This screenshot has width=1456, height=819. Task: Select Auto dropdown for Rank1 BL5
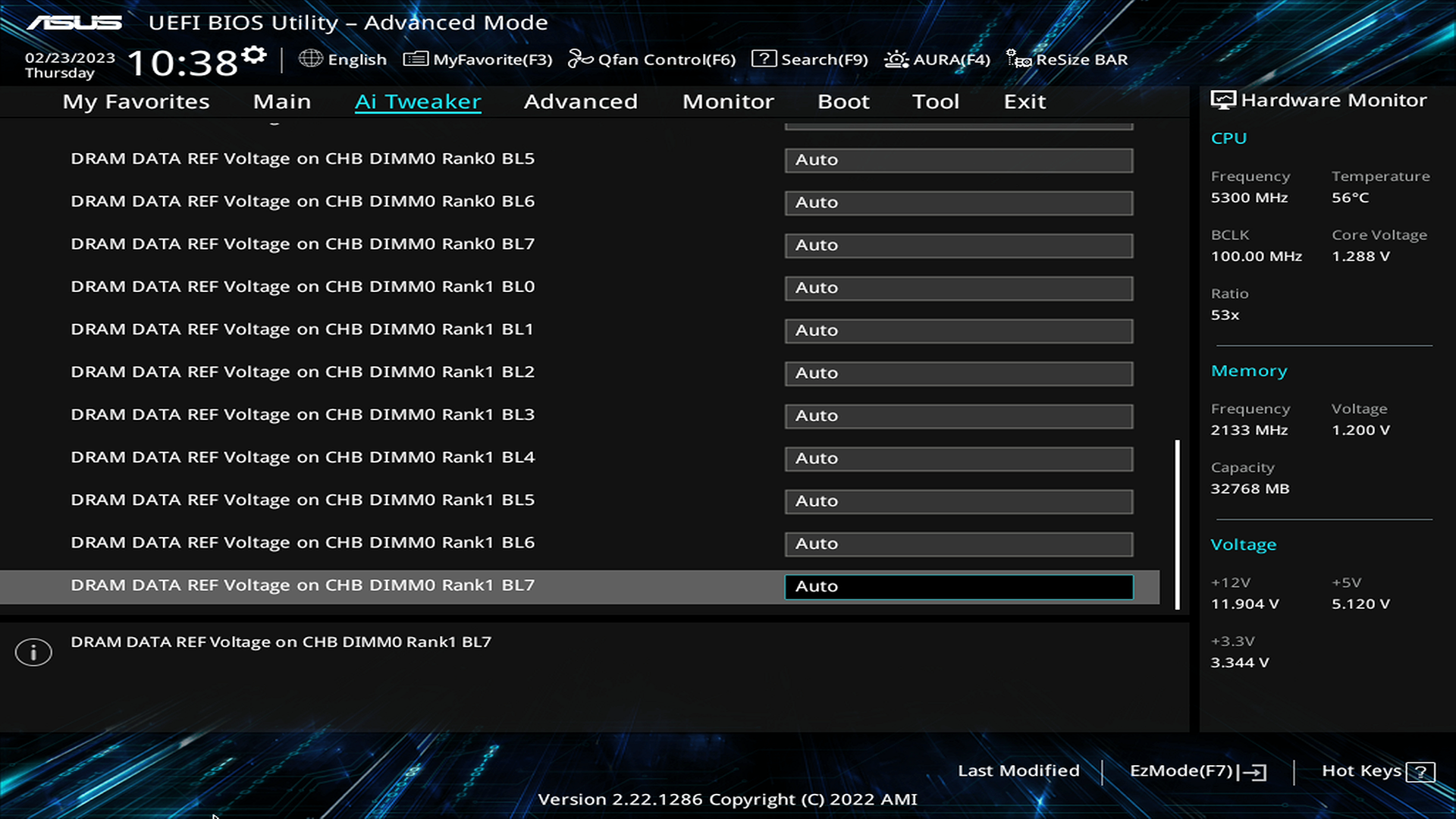tap(958, 500)
